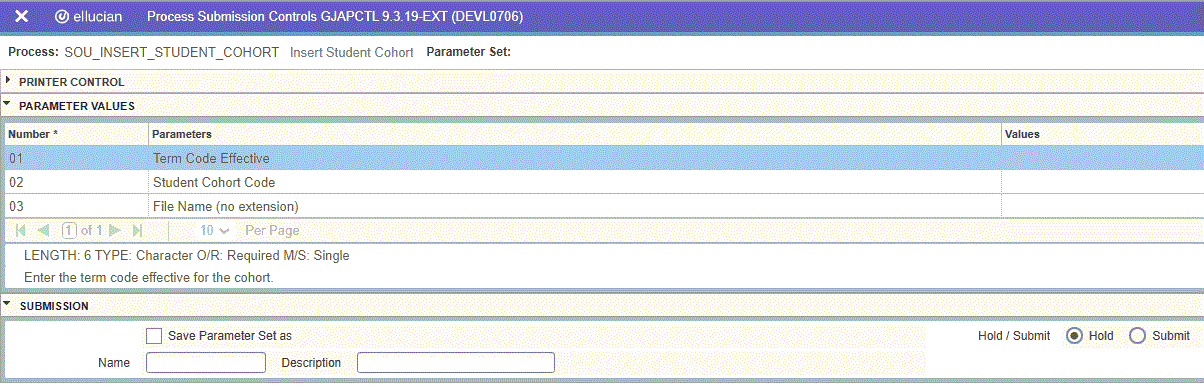Go to first page of parameters
The width and height of the screenshot is (1204, 387).
21,230
